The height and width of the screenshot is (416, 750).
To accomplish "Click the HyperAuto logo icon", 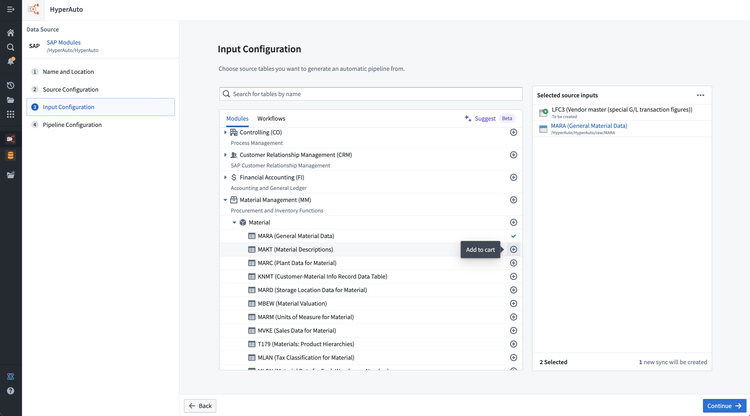I will pyautogui.click(x=33, y=9).
